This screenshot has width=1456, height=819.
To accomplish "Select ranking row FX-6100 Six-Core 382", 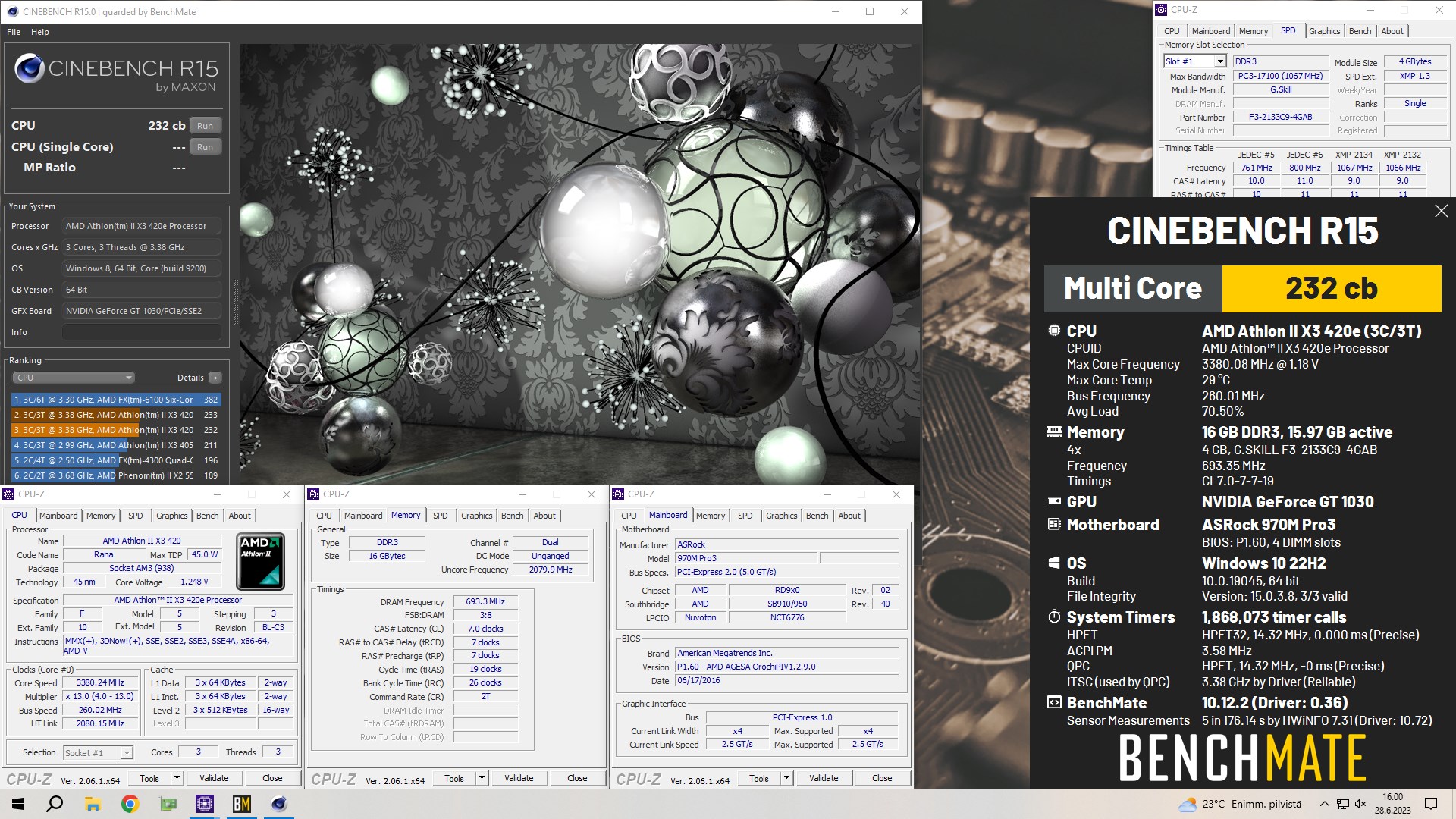I will [x=116, y=400].
